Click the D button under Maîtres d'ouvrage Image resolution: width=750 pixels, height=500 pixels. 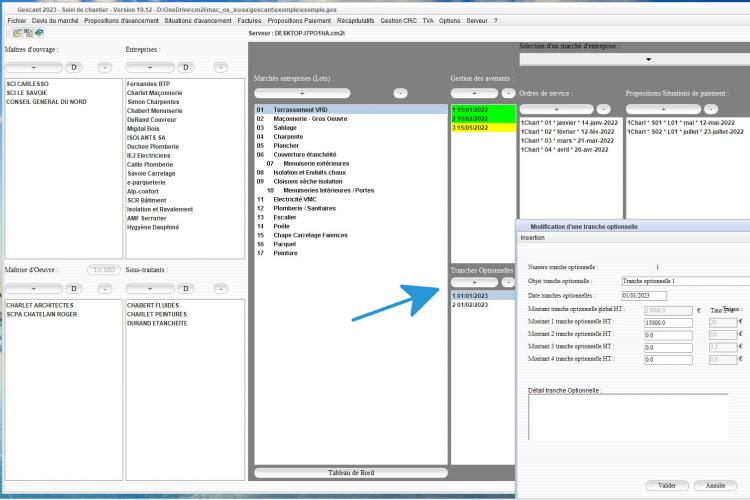pyautogui.click(x=74, y=67)
